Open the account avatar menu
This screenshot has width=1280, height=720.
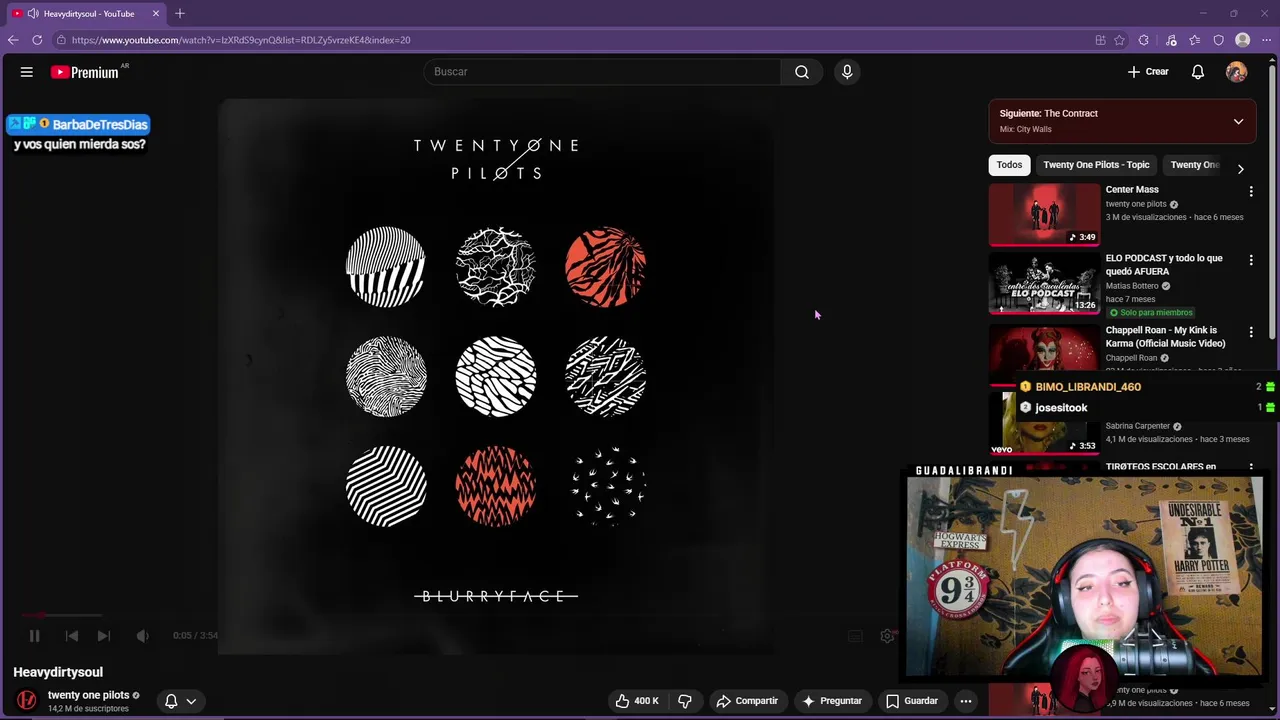click(x=1237, y=72)
